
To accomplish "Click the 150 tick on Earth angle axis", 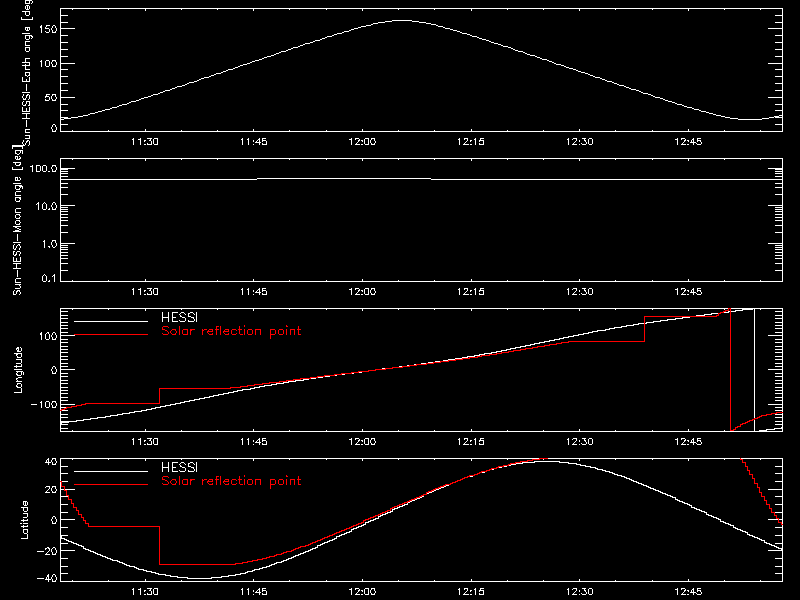I will point(49,29).
